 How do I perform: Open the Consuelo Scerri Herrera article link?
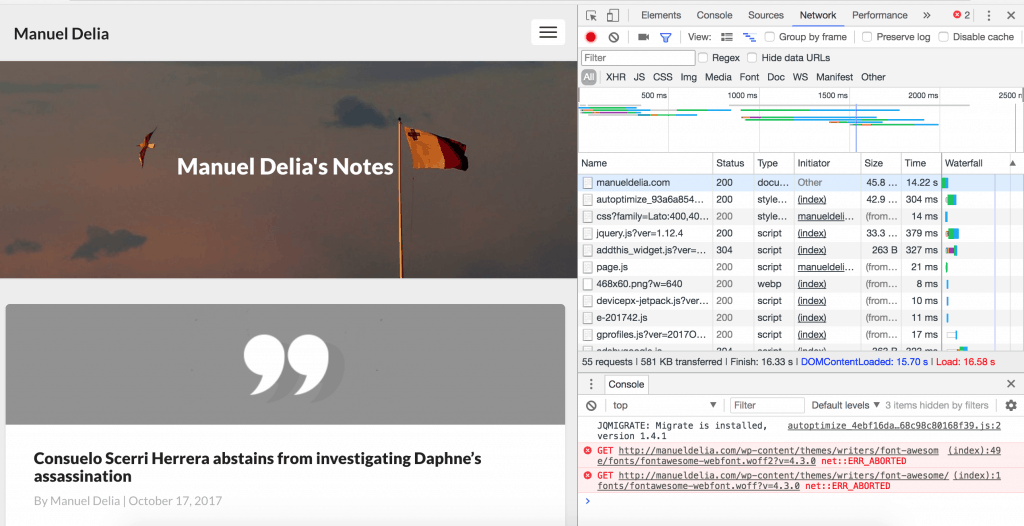point(257,467)
